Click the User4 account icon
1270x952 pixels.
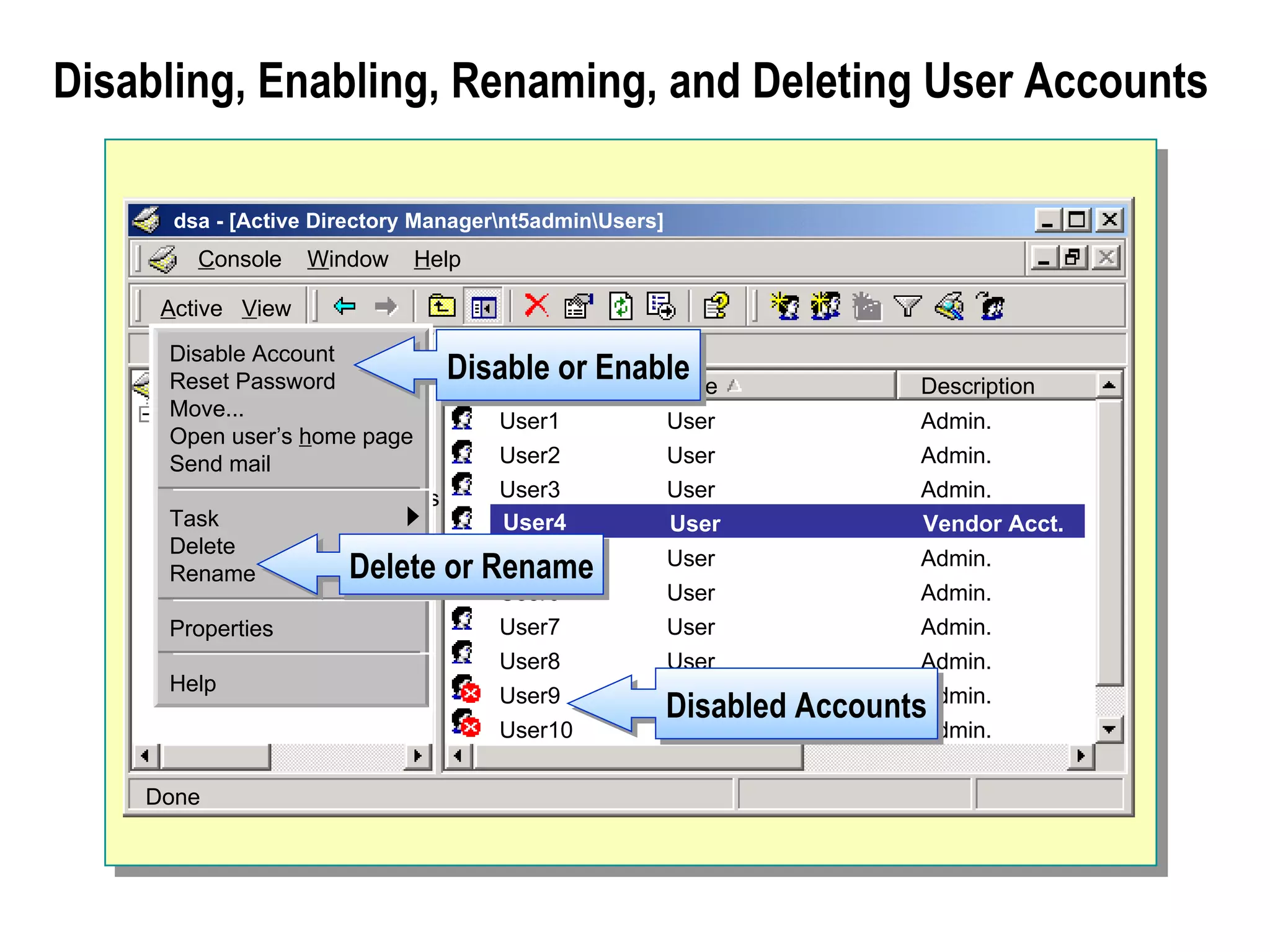(462, 519)
